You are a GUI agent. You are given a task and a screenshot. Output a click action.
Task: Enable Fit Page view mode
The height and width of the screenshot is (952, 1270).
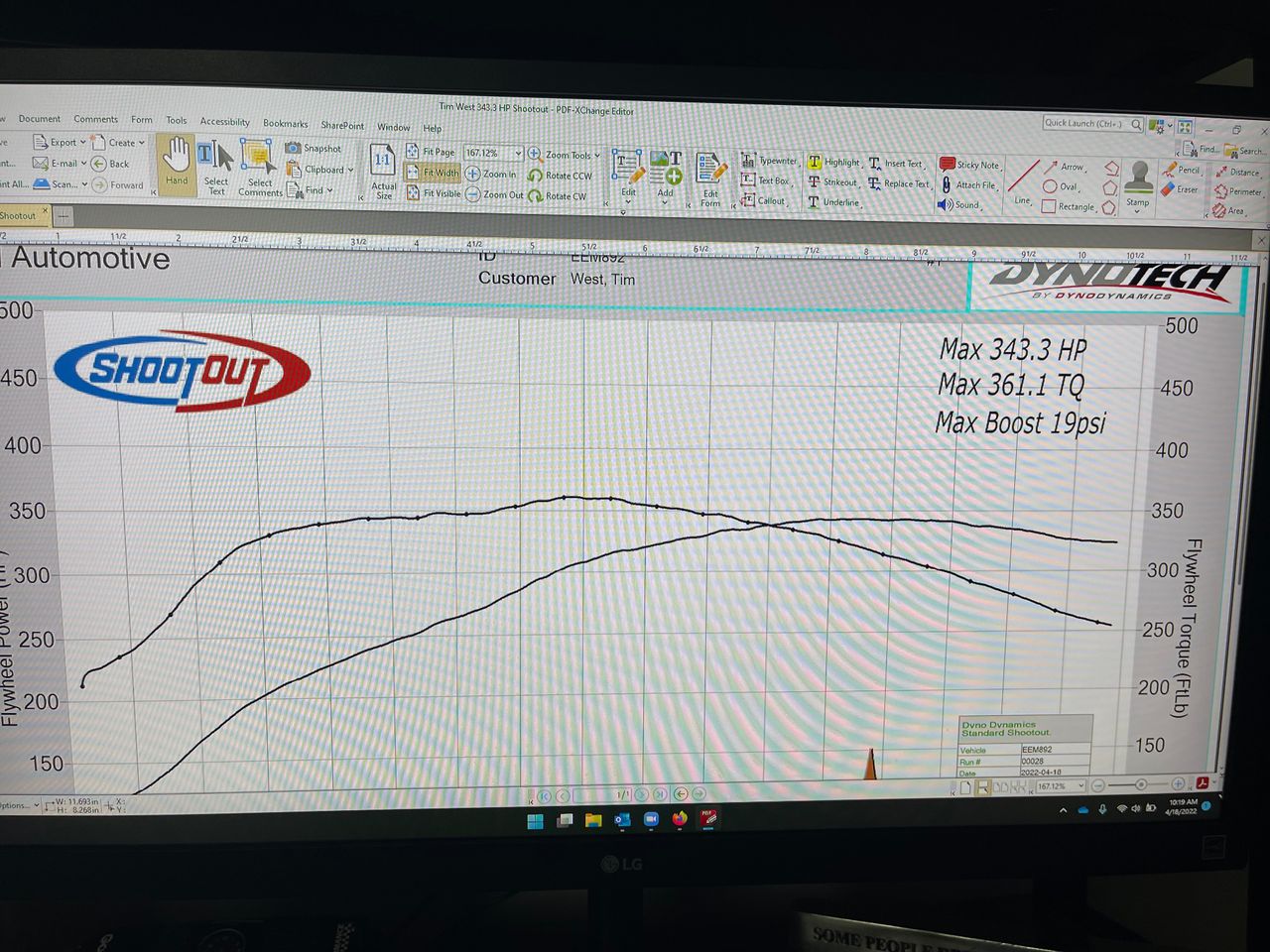(x=431, y=152)
